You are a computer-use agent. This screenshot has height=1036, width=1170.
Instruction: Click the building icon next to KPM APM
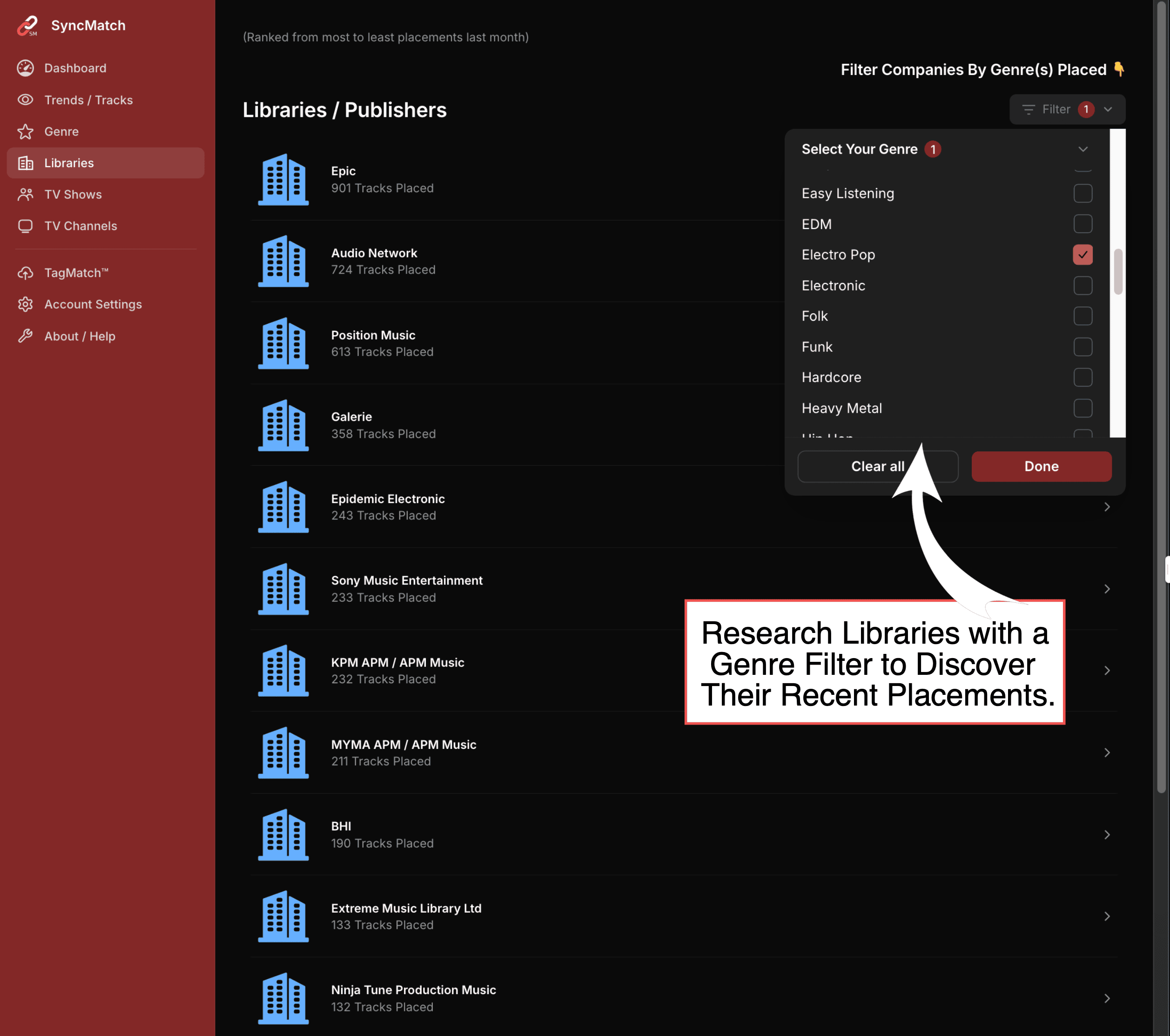[283, 671]
